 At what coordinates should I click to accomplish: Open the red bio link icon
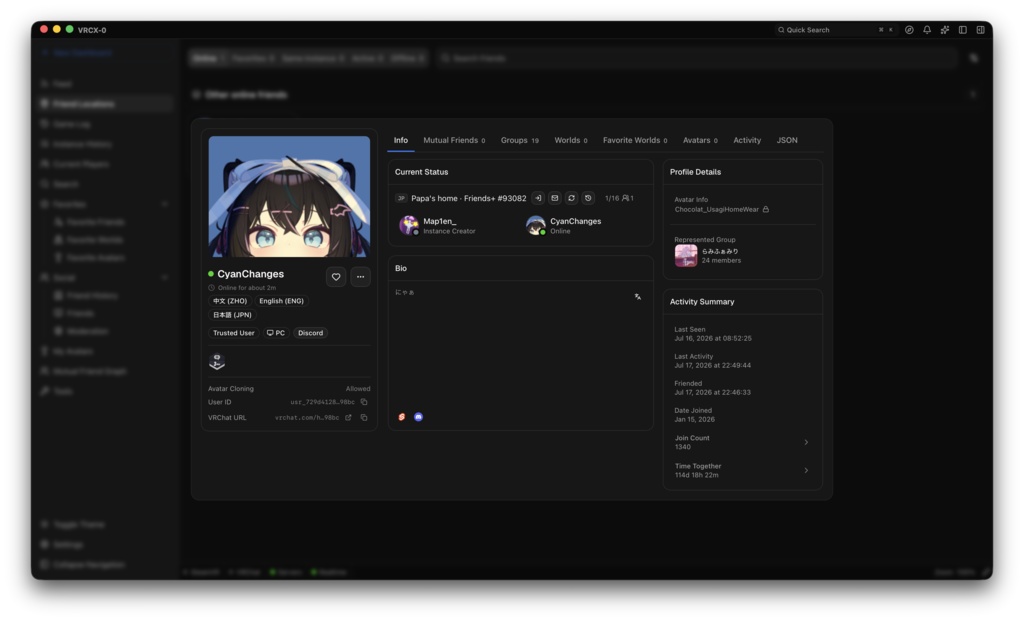click(402, 417)
